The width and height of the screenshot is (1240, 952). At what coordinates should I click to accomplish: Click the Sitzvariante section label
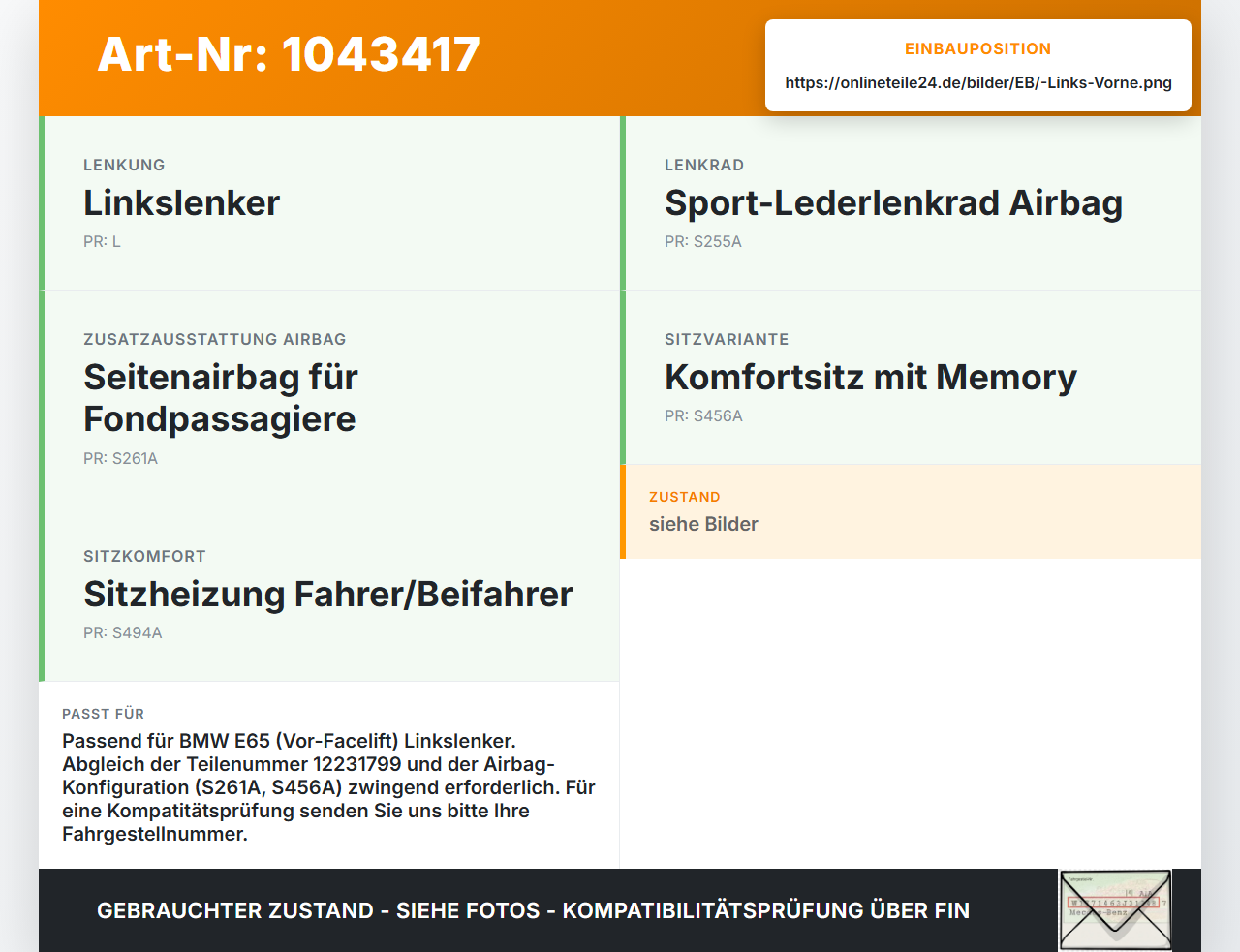point(727,339)
